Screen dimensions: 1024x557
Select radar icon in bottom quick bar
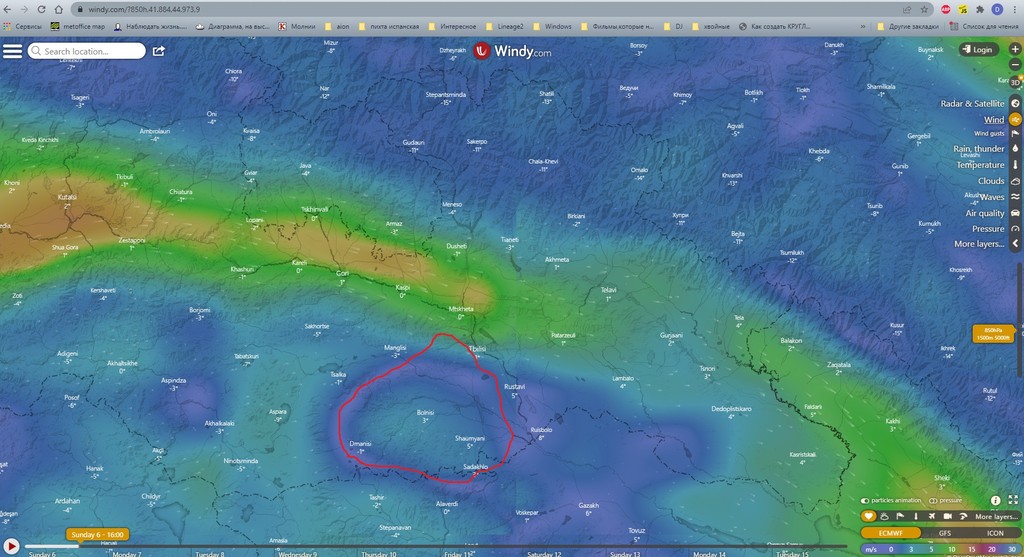[x=963, y=517]
